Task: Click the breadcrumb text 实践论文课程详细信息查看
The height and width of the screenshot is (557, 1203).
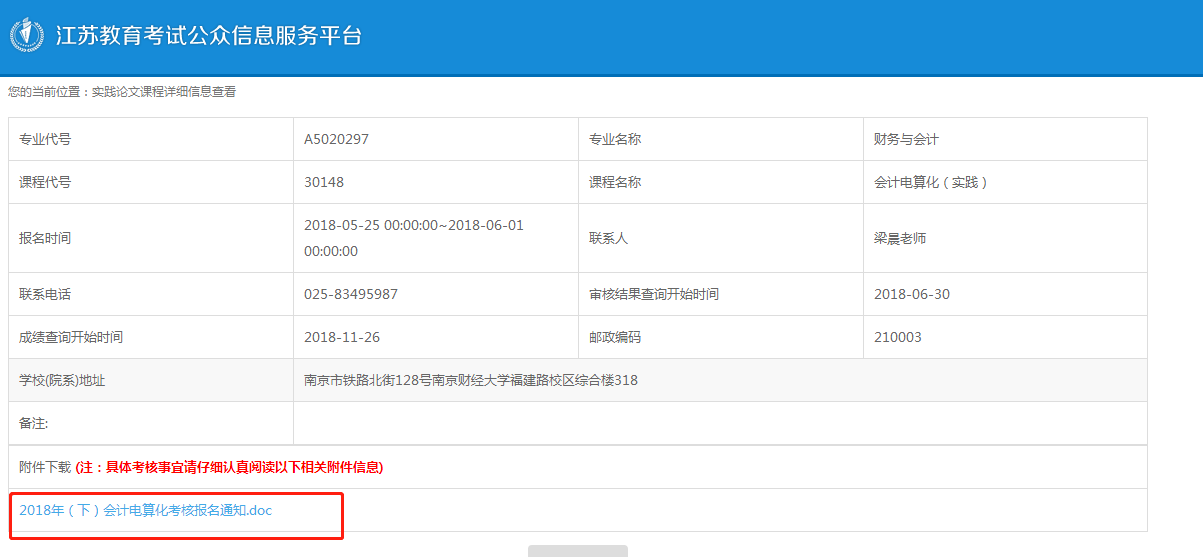Action: coord(164,92)
